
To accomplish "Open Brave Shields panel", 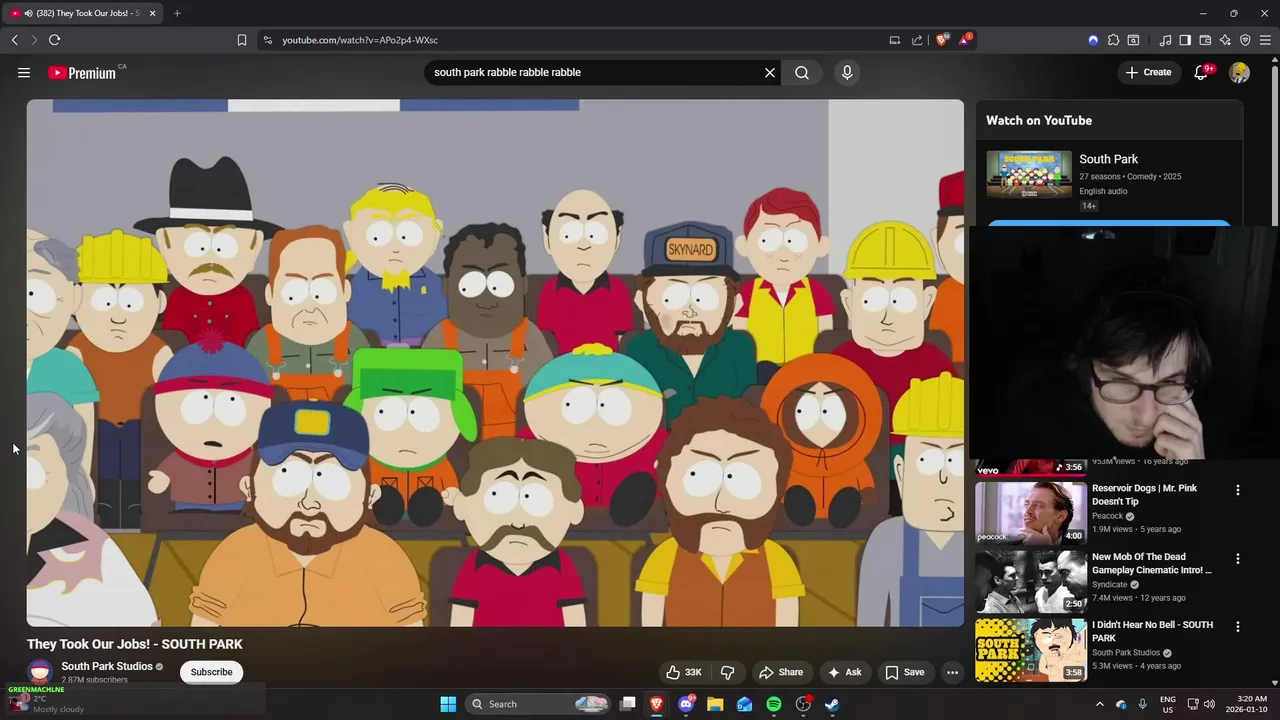I will 941,40.
